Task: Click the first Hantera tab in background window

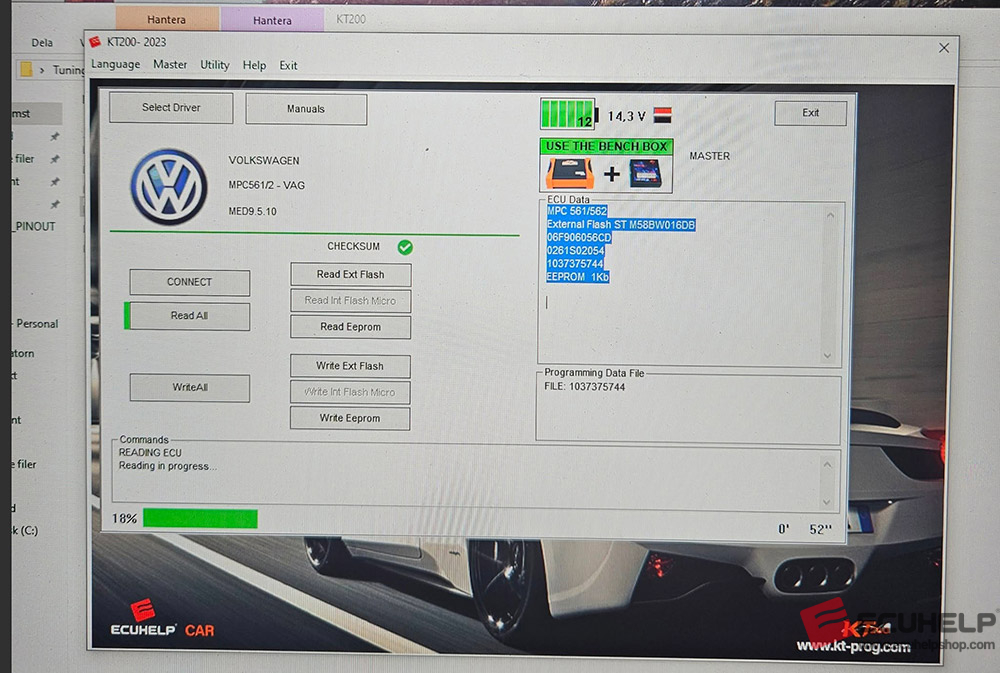Action: [x=166, y=19]
